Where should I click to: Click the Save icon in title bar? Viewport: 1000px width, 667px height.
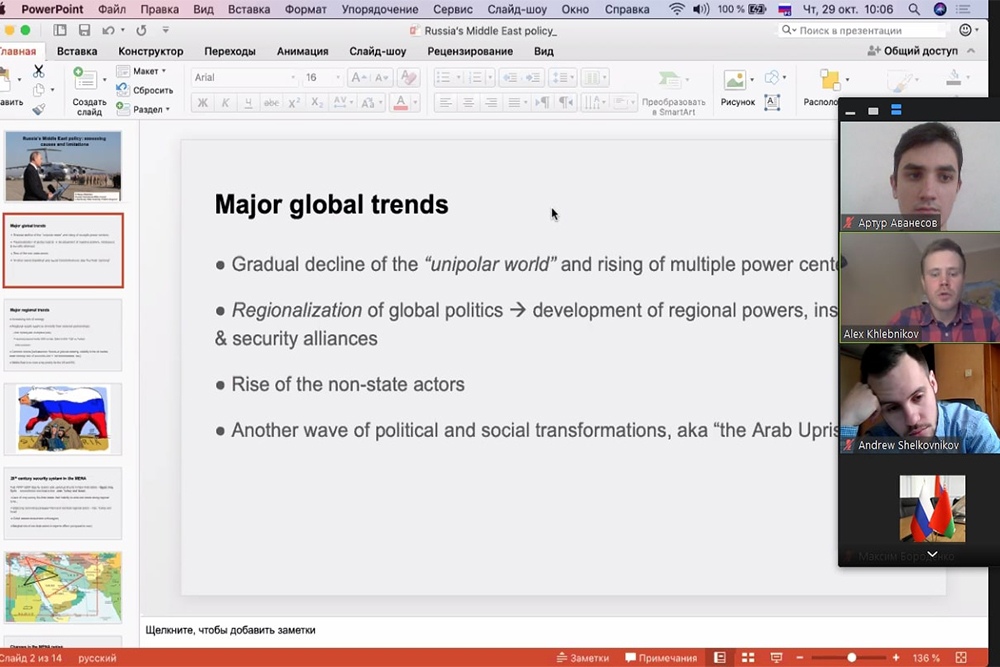point(84,31)
